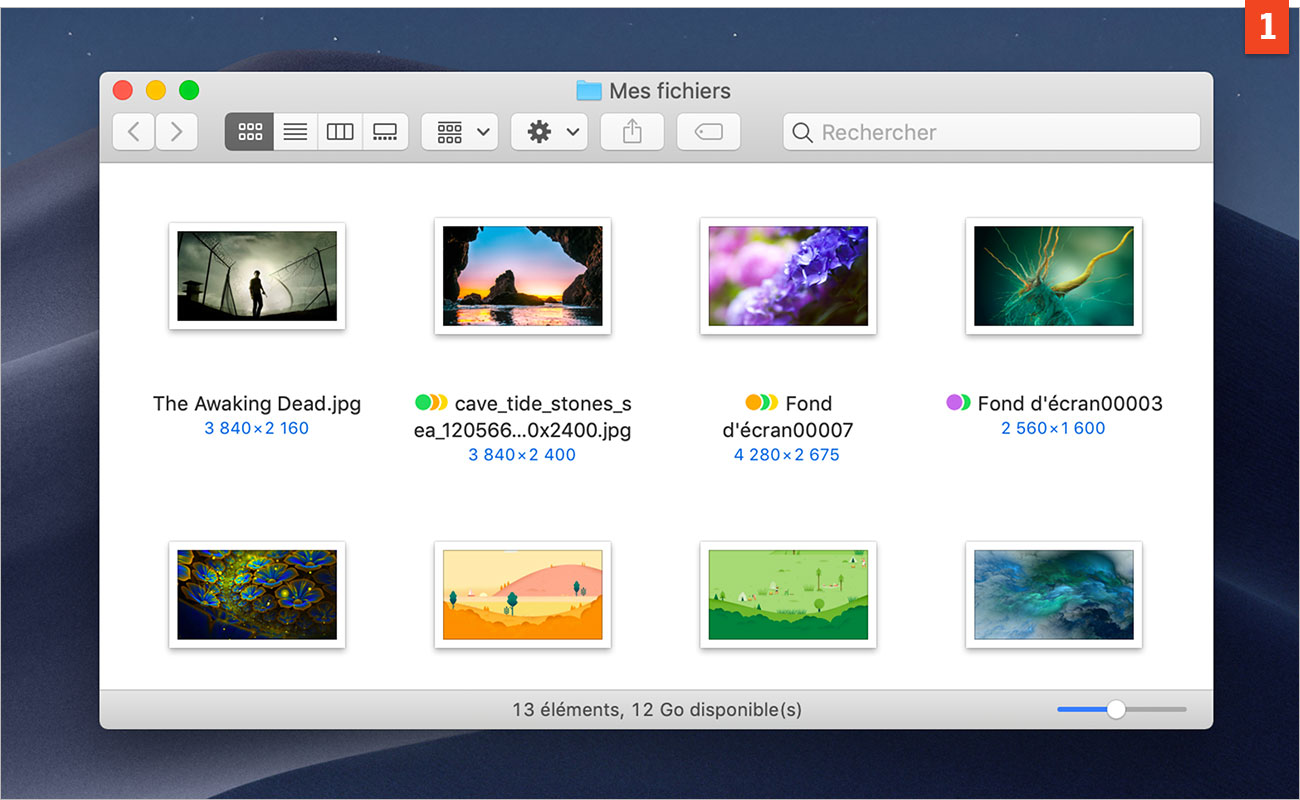Click the tag dots beside Fond d'écran00007

click(761, 403)
